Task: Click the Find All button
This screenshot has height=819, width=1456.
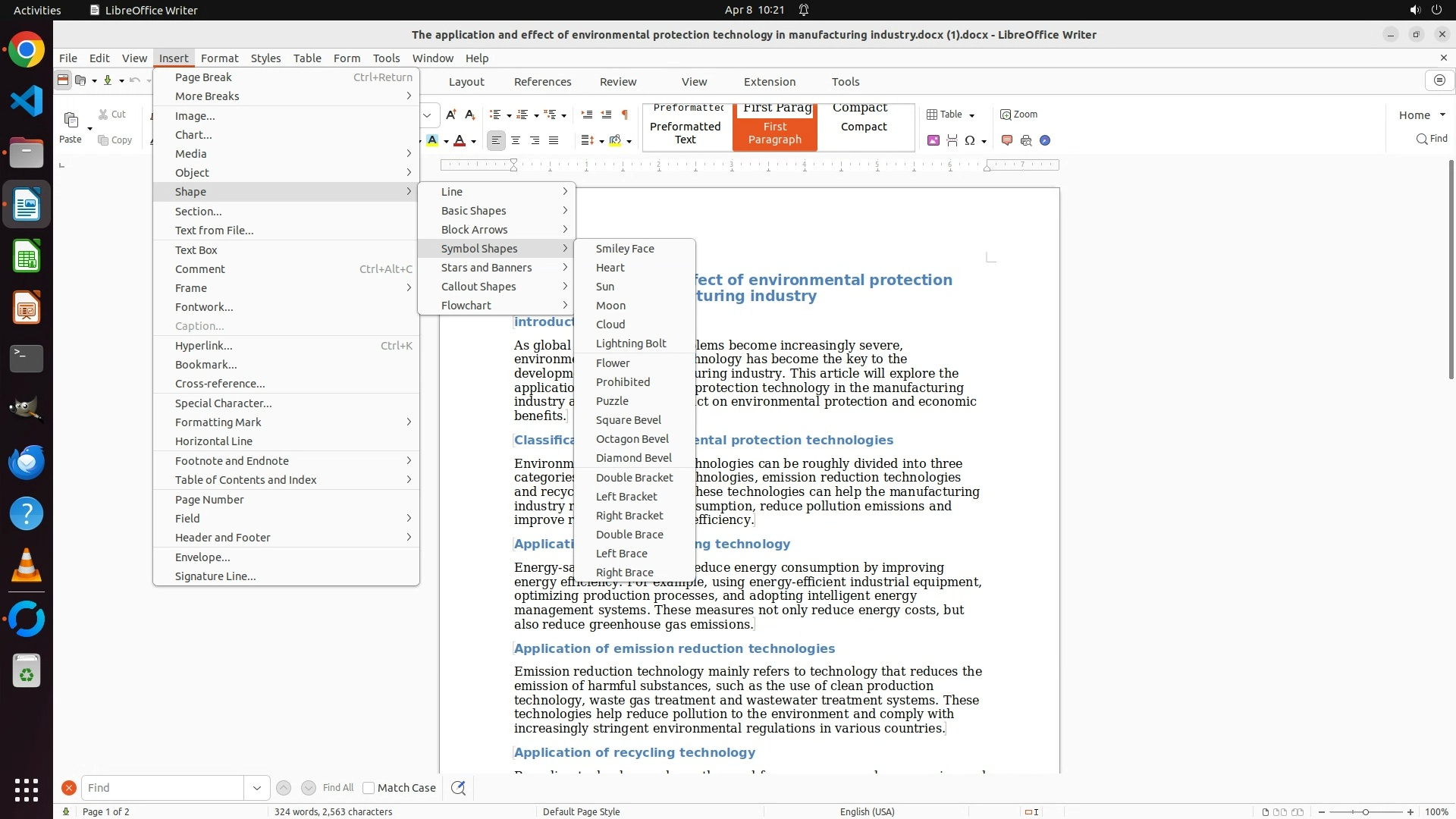Action: pyautogui.click(x=337, y=788)
